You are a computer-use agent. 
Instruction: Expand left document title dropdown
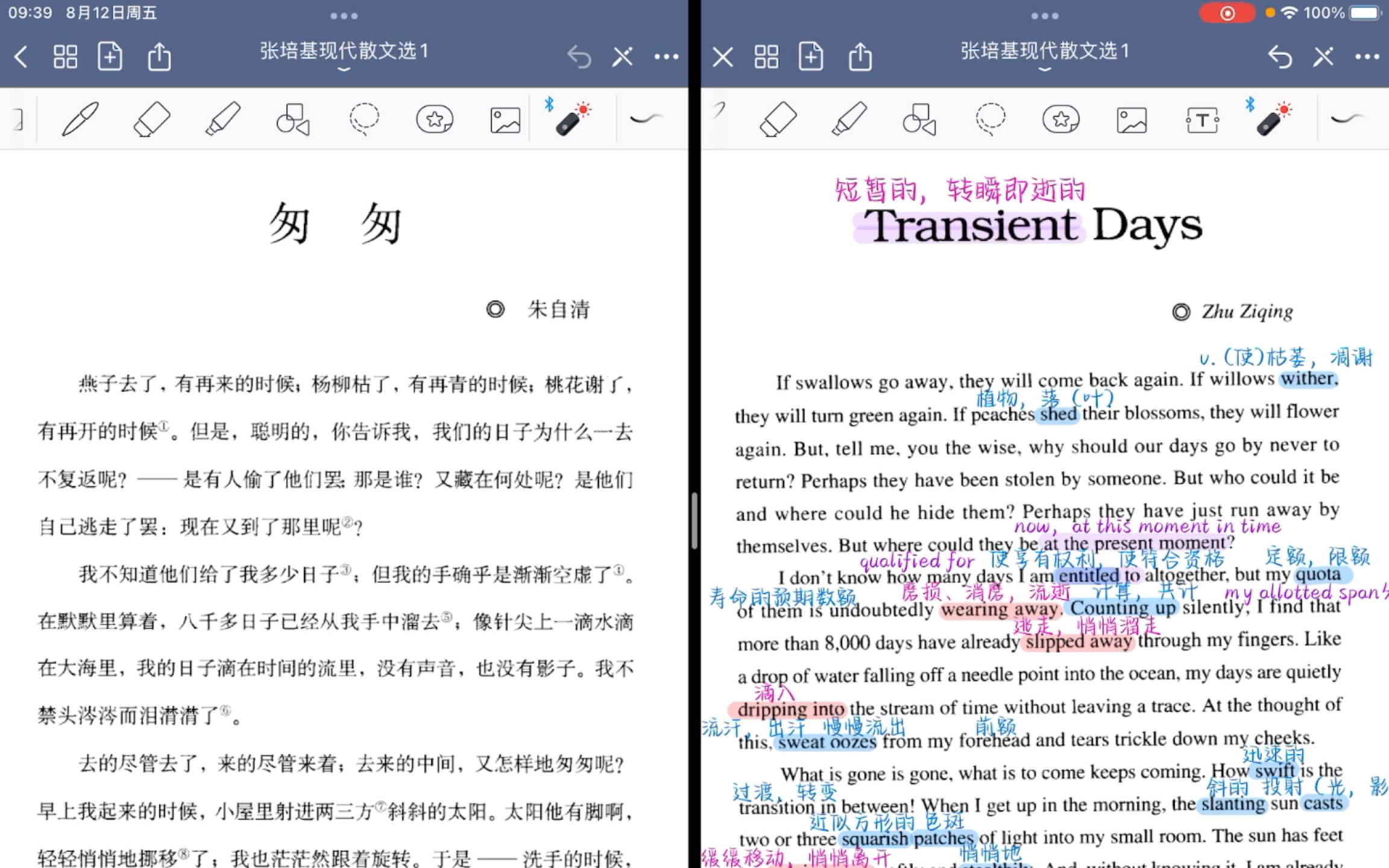(344, 70)
